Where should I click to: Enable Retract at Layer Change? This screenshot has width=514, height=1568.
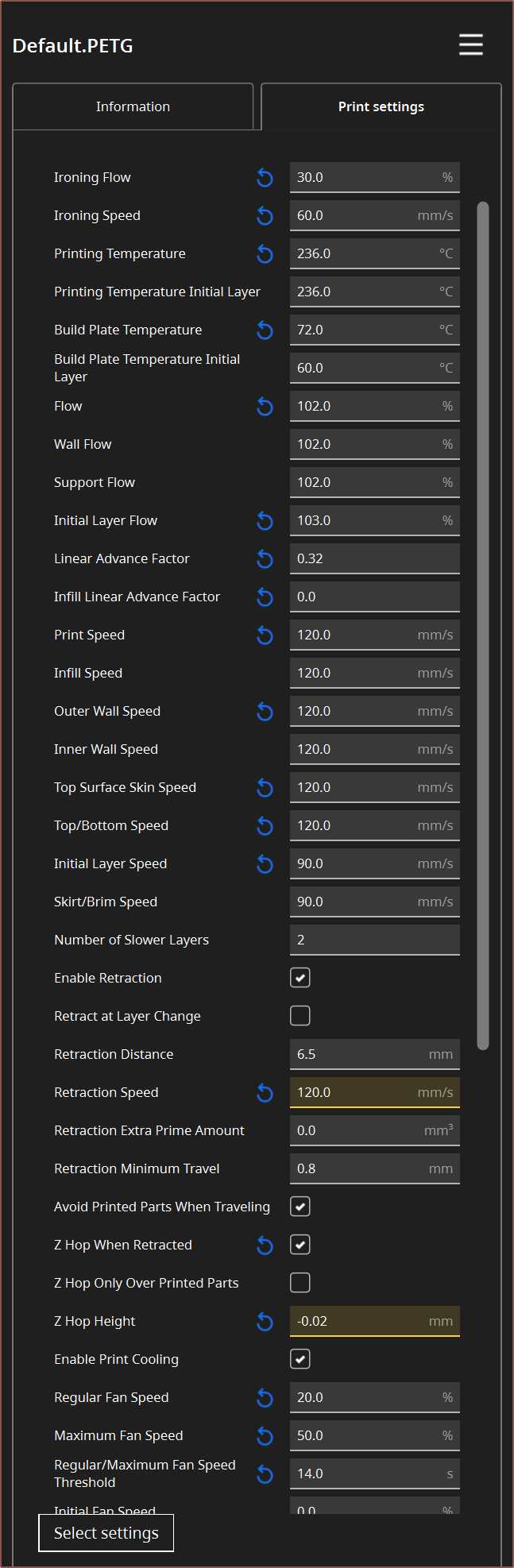300,1016
